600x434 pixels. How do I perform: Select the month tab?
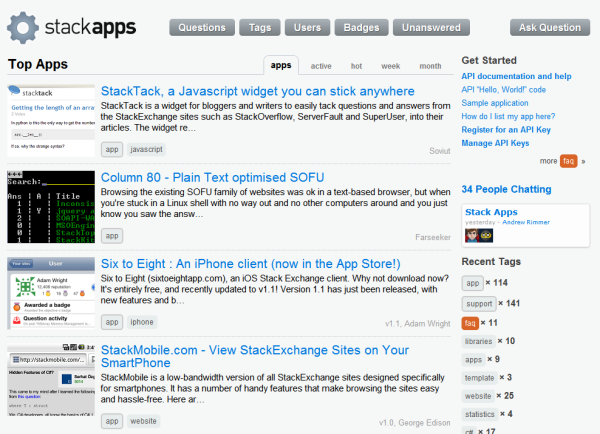click(x=430, y=66)
